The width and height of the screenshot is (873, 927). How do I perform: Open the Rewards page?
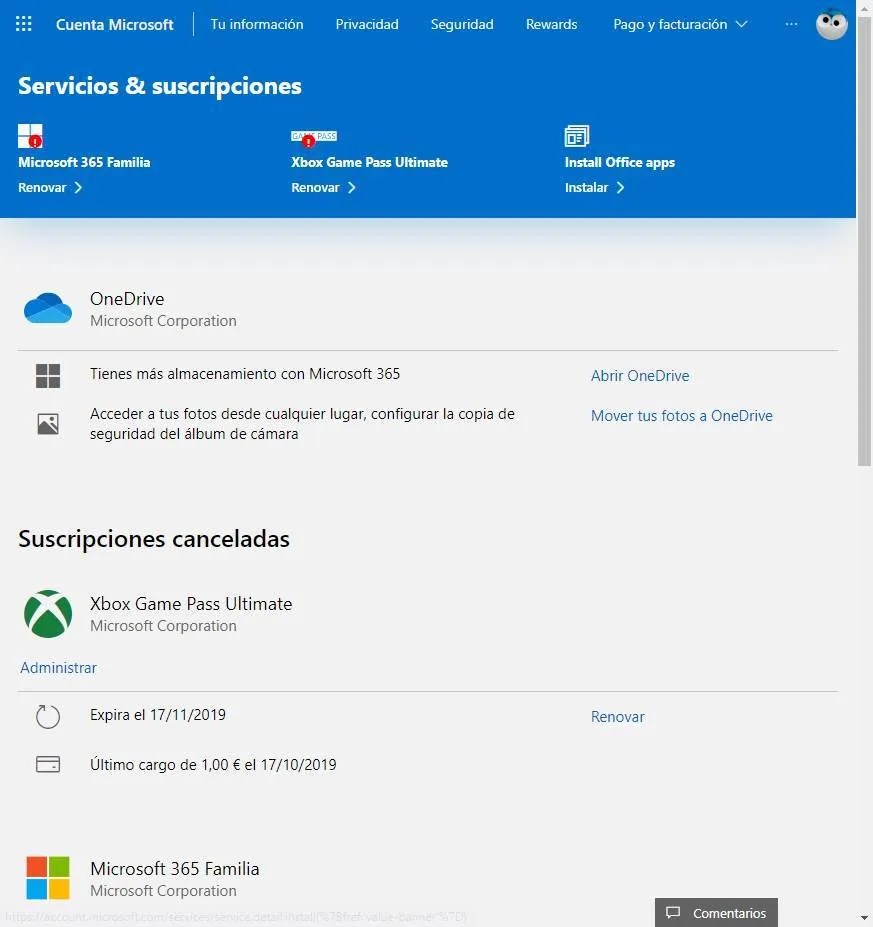point(551,24)
